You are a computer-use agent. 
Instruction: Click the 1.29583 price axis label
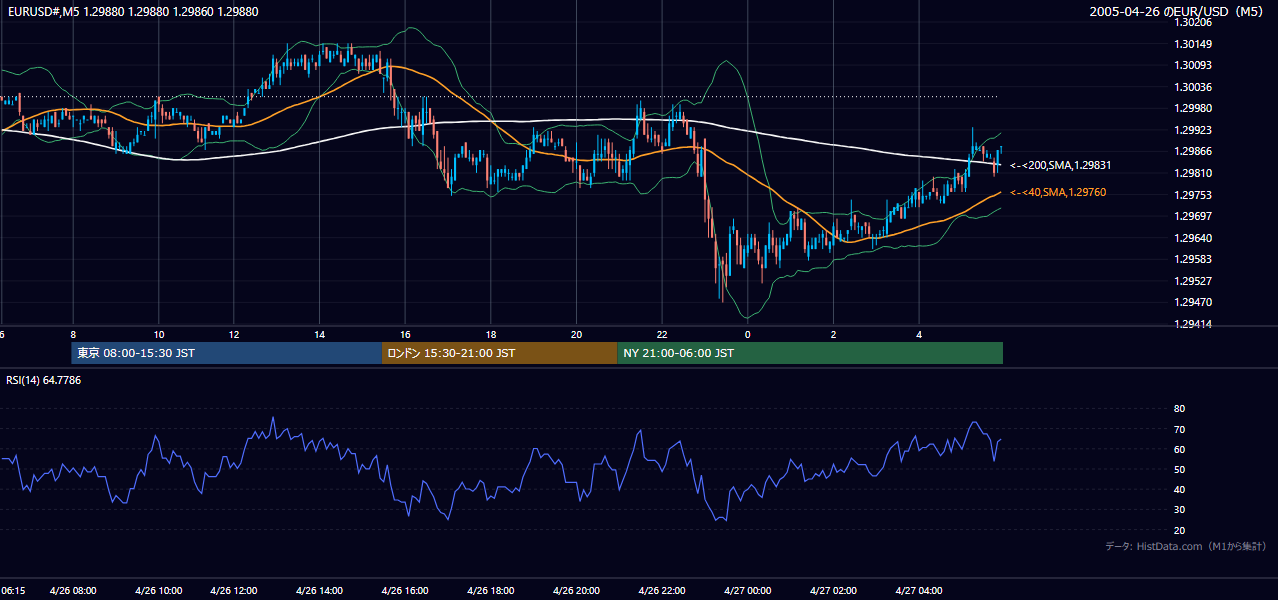(1193, 259)
